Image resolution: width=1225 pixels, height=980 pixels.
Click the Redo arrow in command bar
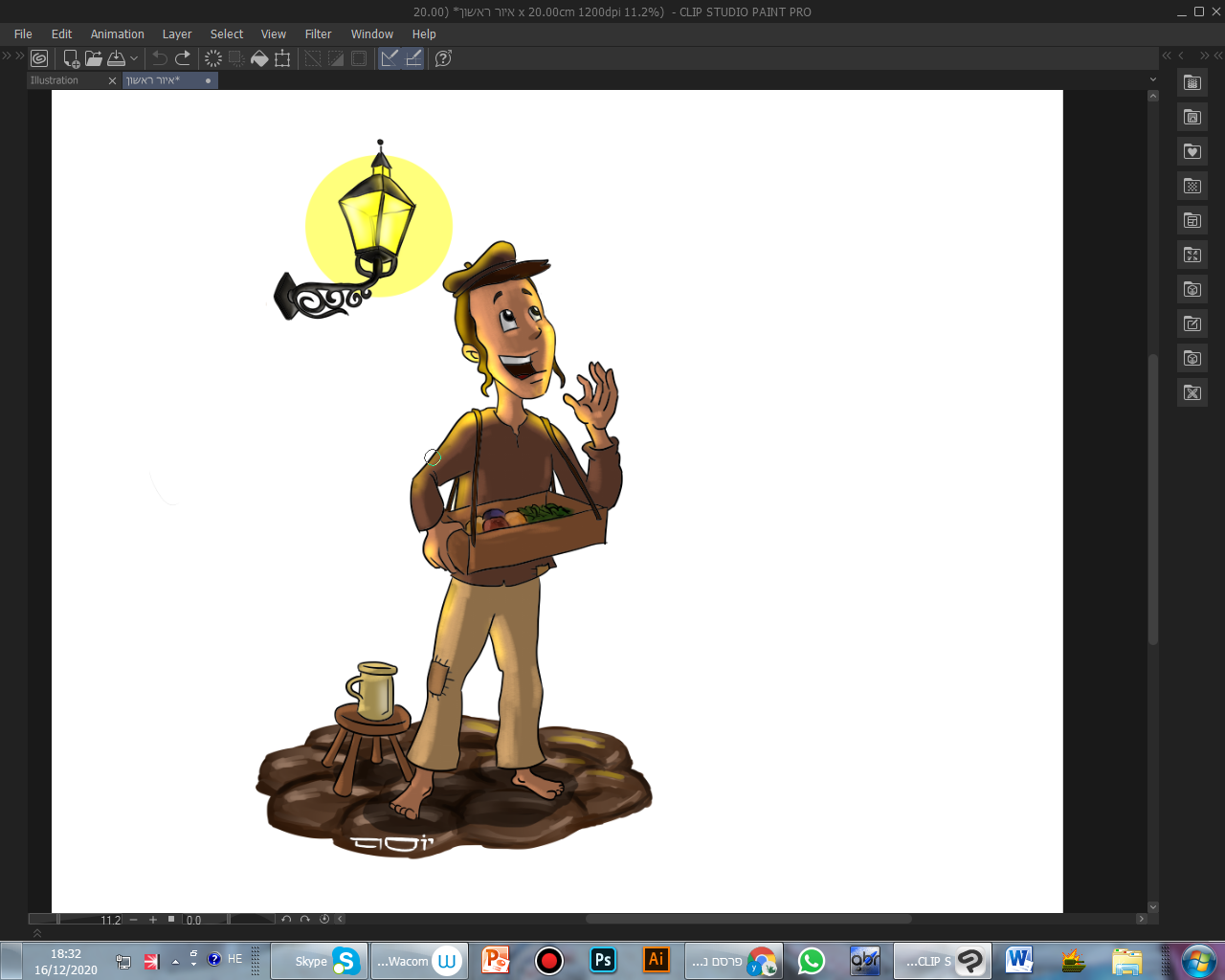tap(183, 58)
